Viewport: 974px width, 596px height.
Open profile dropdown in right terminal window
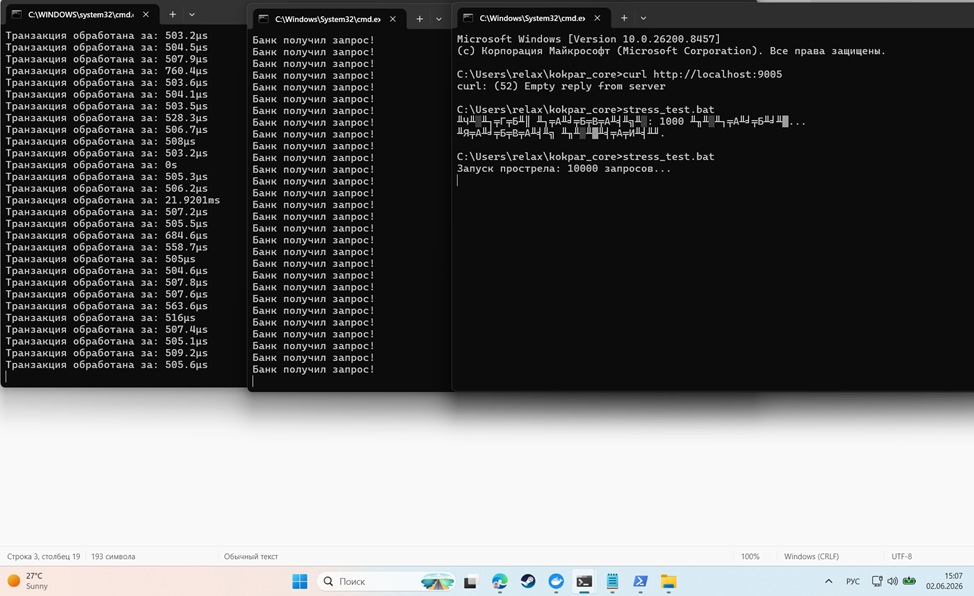tap(643, 18)
